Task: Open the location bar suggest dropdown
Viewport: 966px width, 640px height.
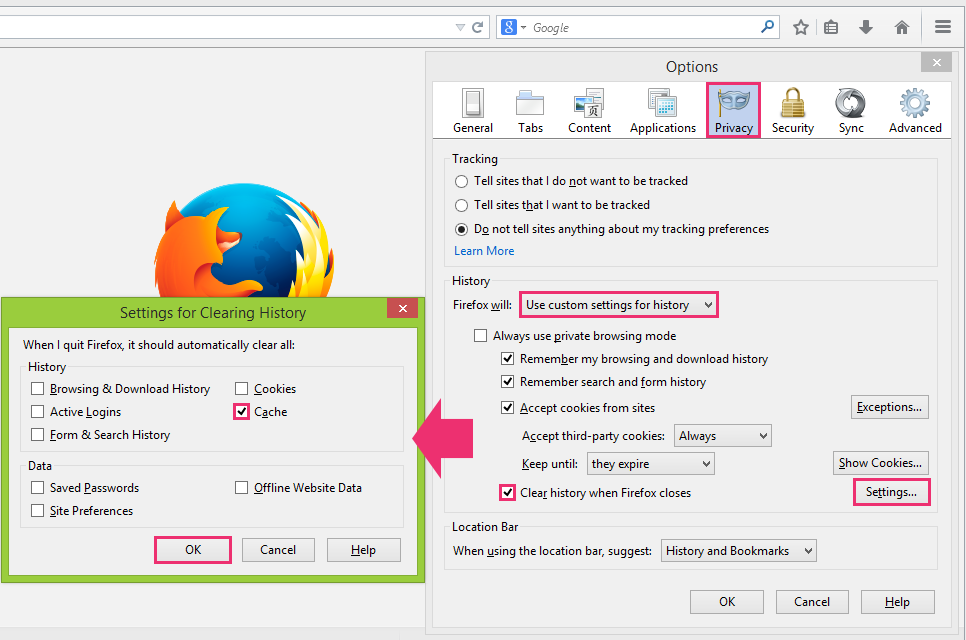Action: pyautogui.click(x=738, y=551)
